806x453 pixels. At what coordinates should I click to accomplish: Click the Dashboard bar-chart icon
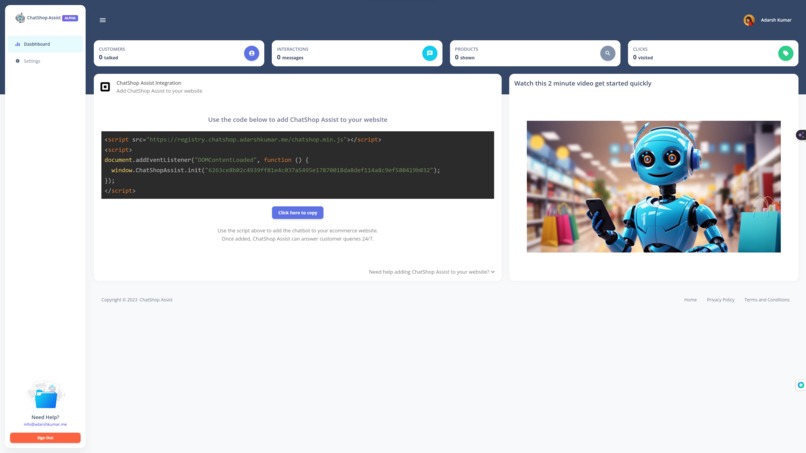tap(17, 44)
